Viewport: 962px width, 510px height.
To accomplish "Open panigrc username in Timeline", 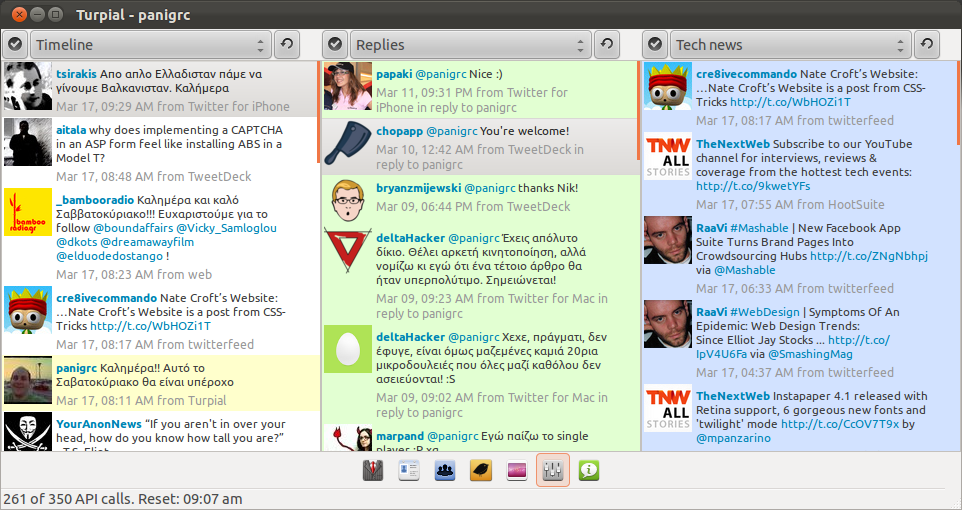I will [76, 368].
